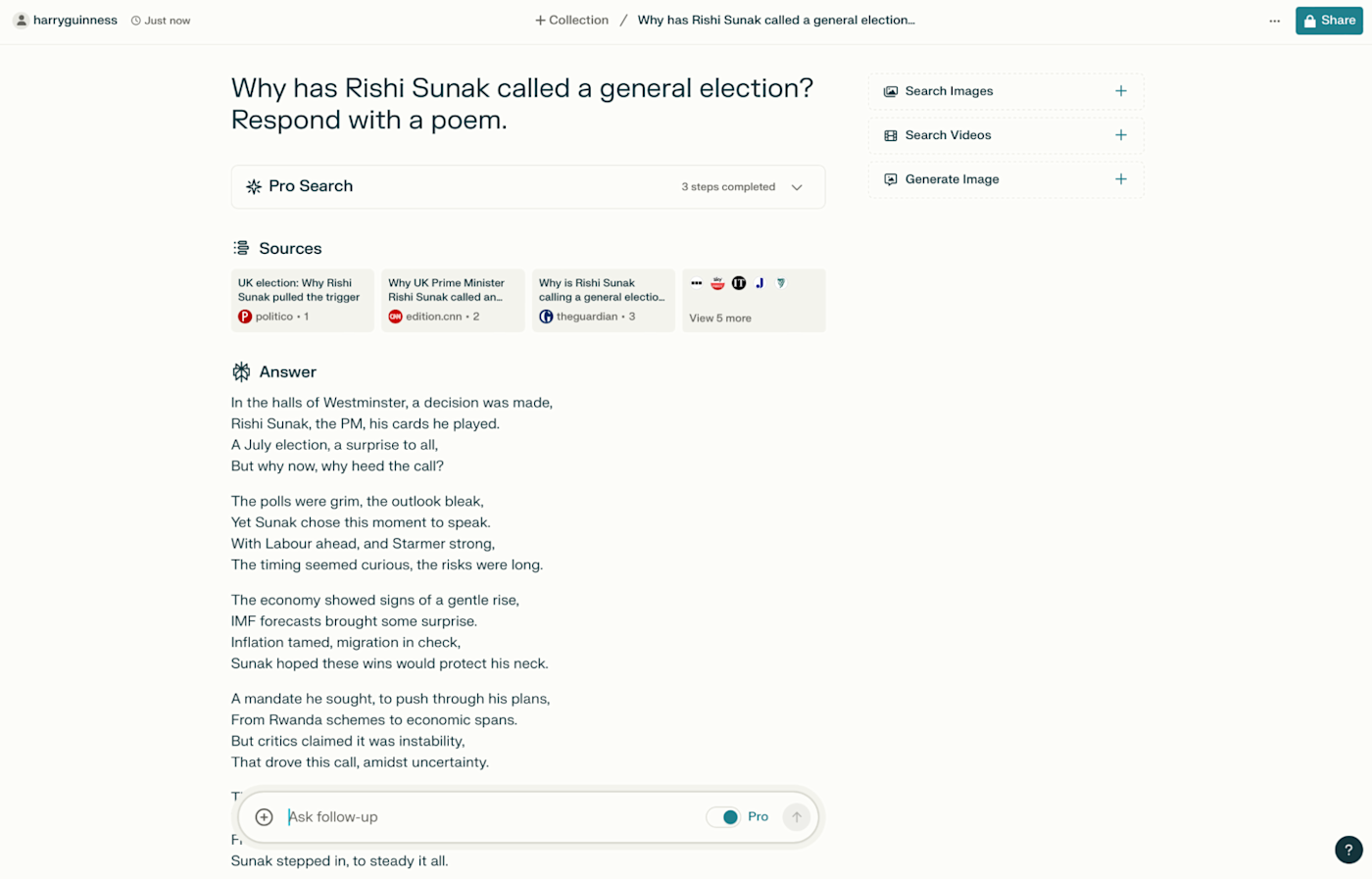Open theguardian source card
The height and width of the screenshot is (879, 1372).
coord(603,301)
